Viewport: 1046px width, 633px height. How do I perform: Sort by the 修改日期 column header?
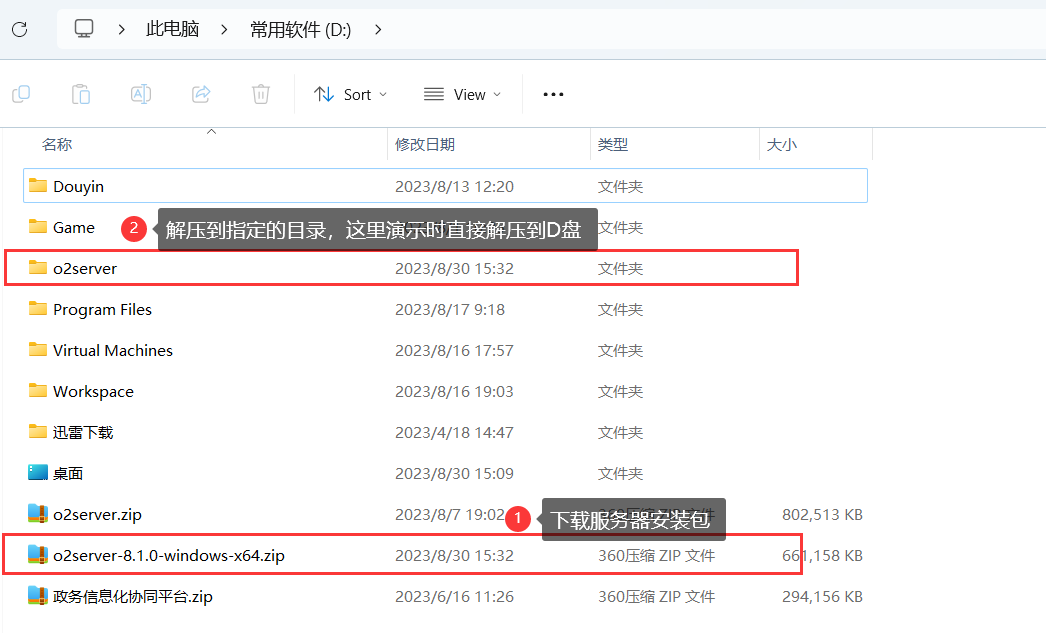point(425,145)
